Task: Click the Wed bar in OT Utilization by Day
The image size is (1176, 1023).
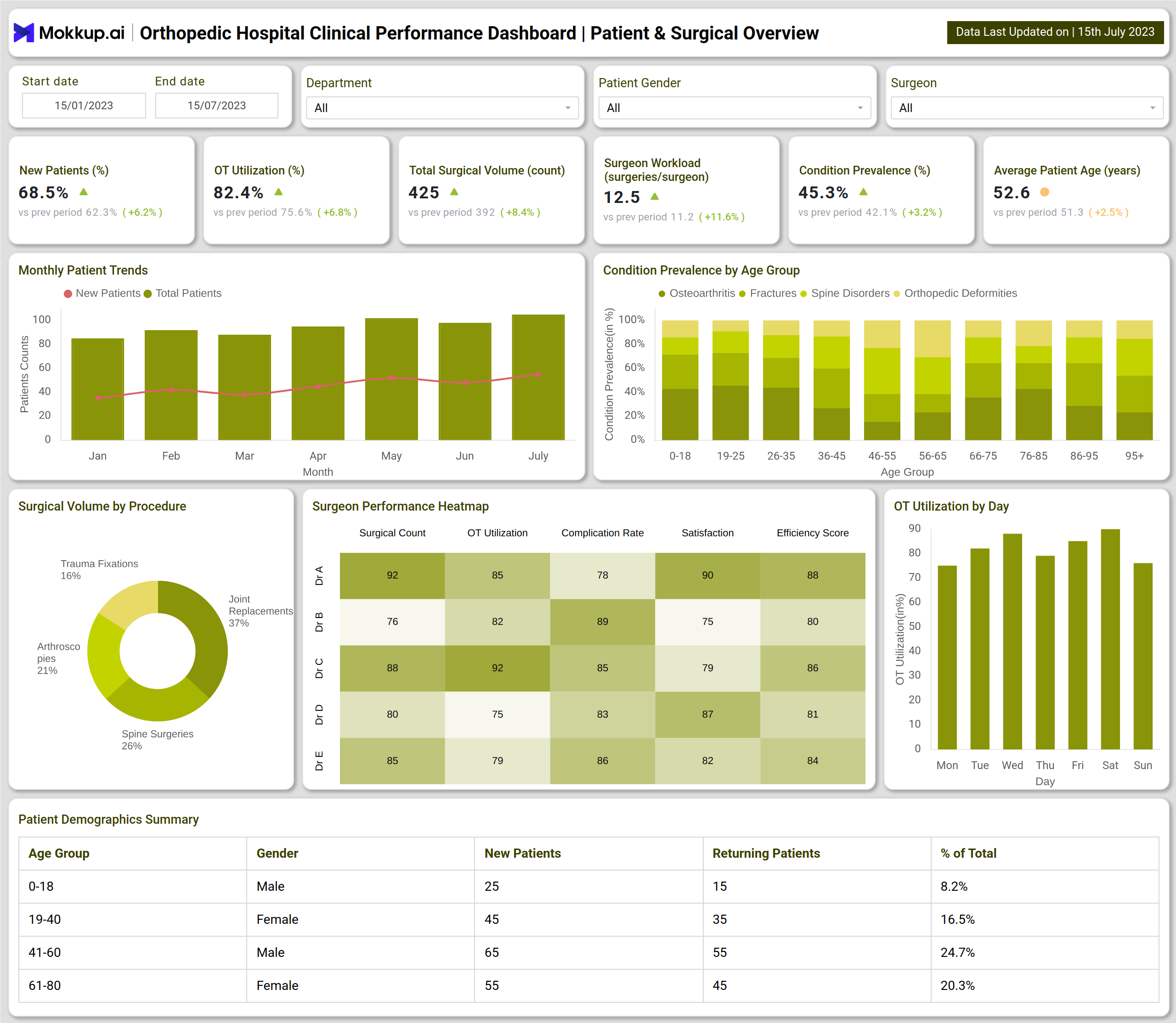Action: (1012, 641)
